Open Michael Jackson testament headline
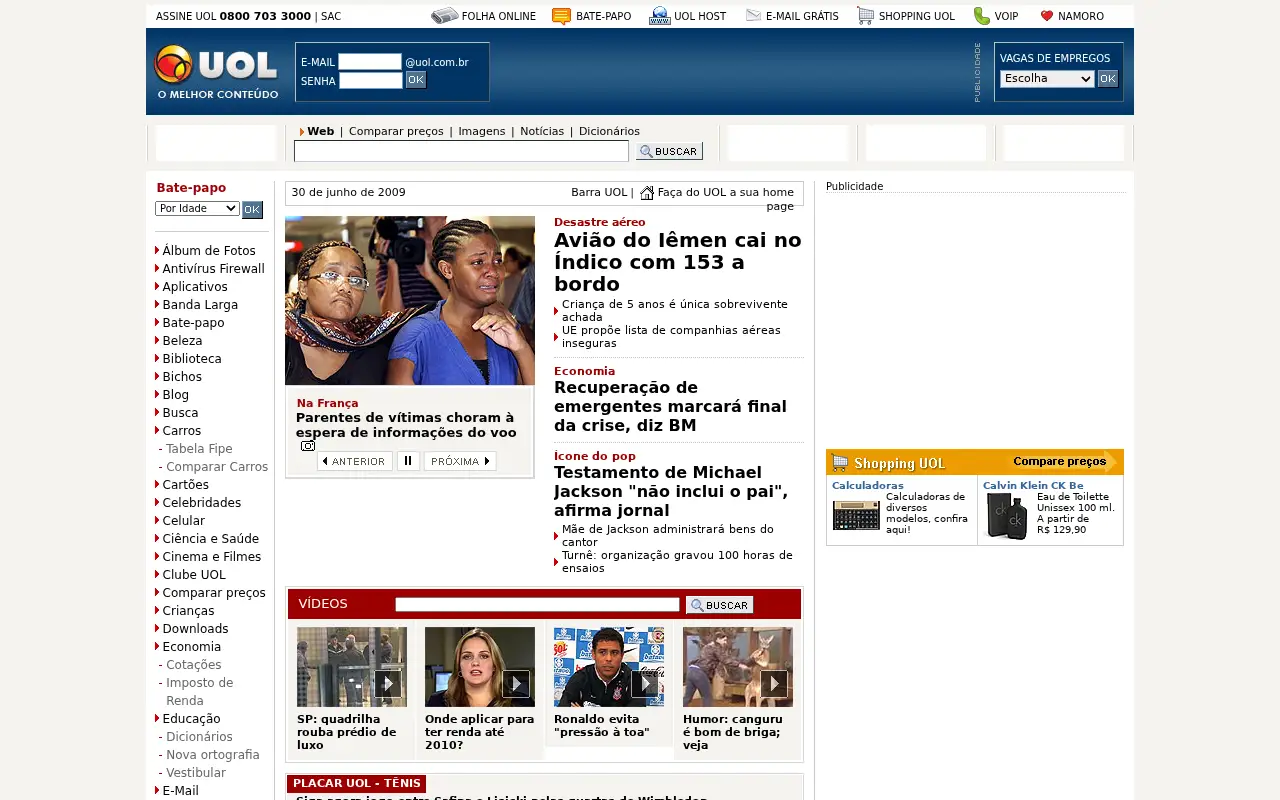Screen dimensions: 1280x800 coord(671,491)
